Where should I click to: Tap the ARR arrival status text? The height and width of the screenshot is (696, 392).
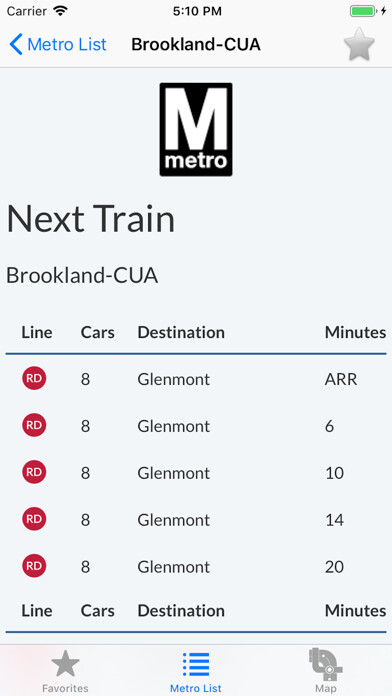pyautogui.click(x=341, y=380)
